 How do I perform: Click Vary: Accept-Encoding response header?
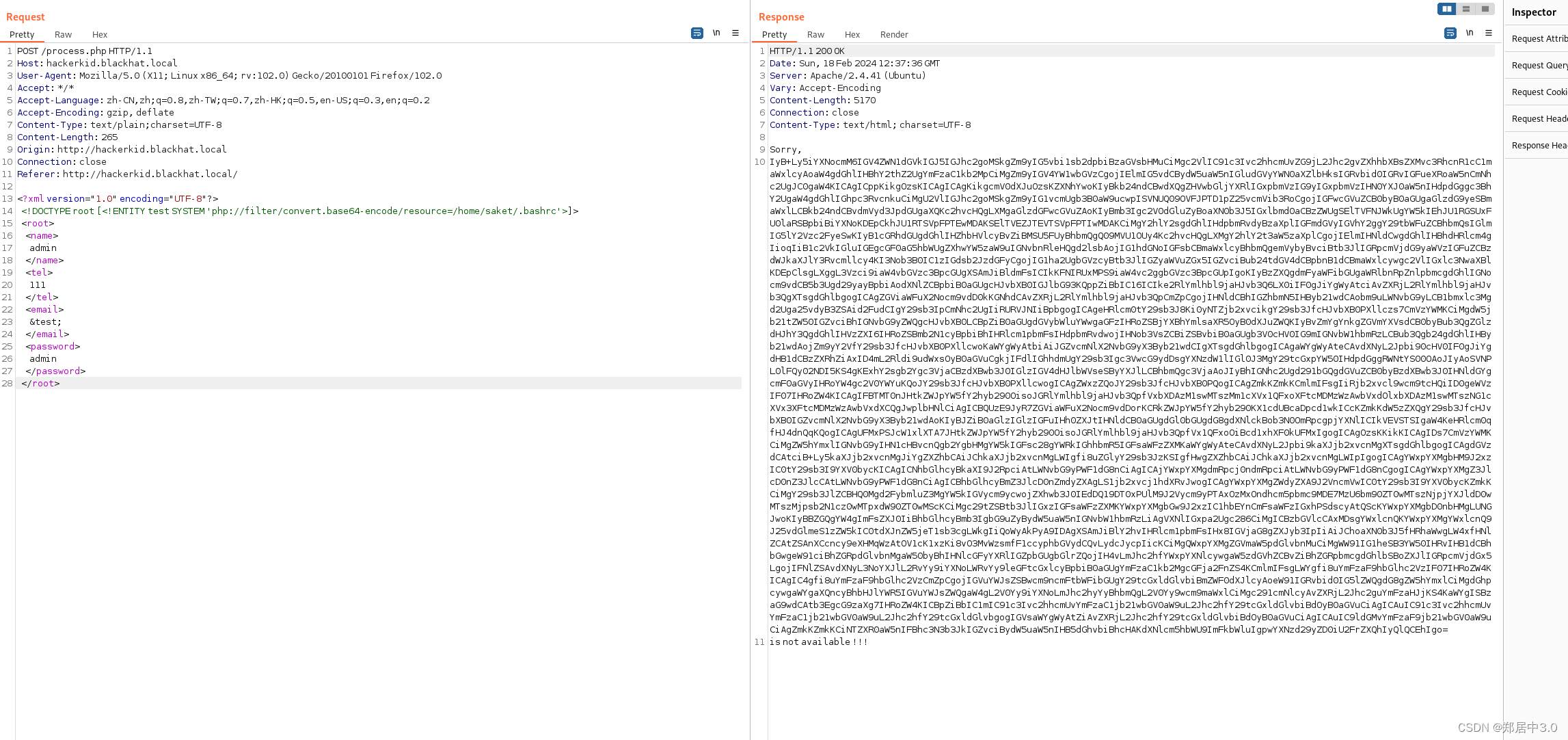tap(825, 88)
